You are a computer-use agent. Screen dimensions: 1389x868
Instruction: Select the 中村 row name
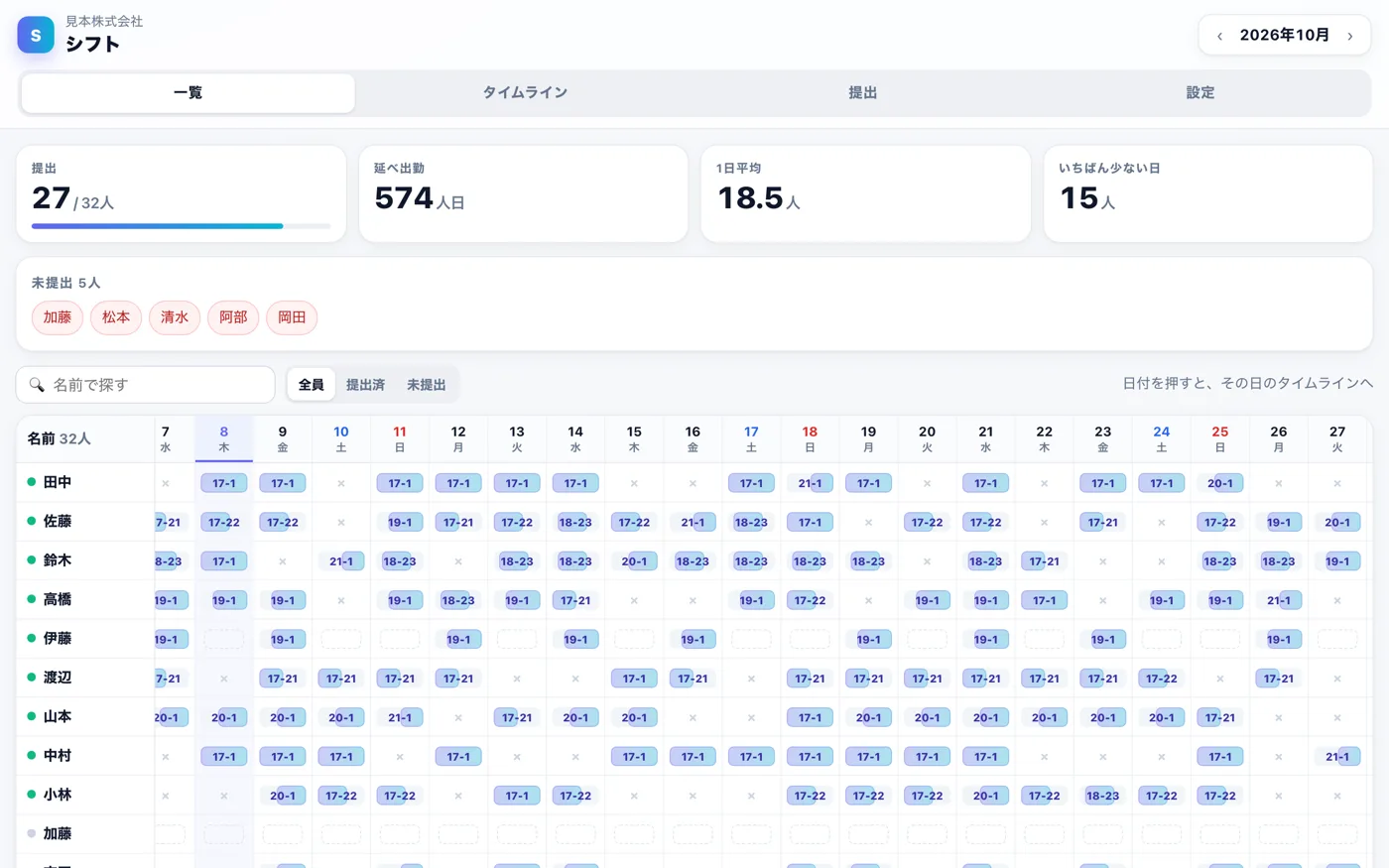58,756
